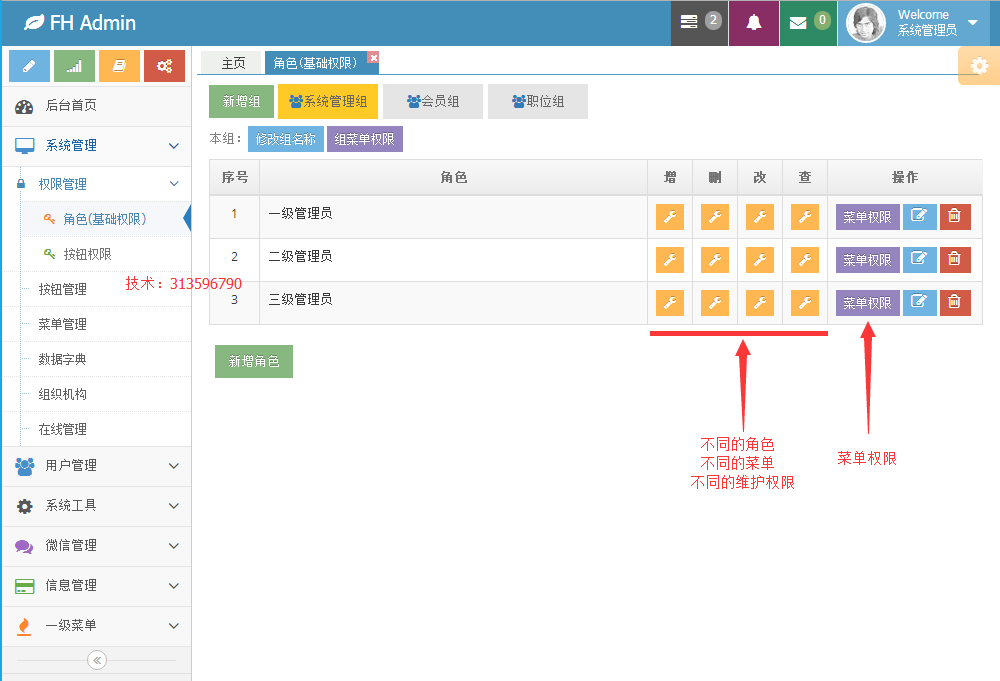1000x681 pixels.
Task: Open the Welcome user dropdown arrow
Action: [x=973, y=22]
